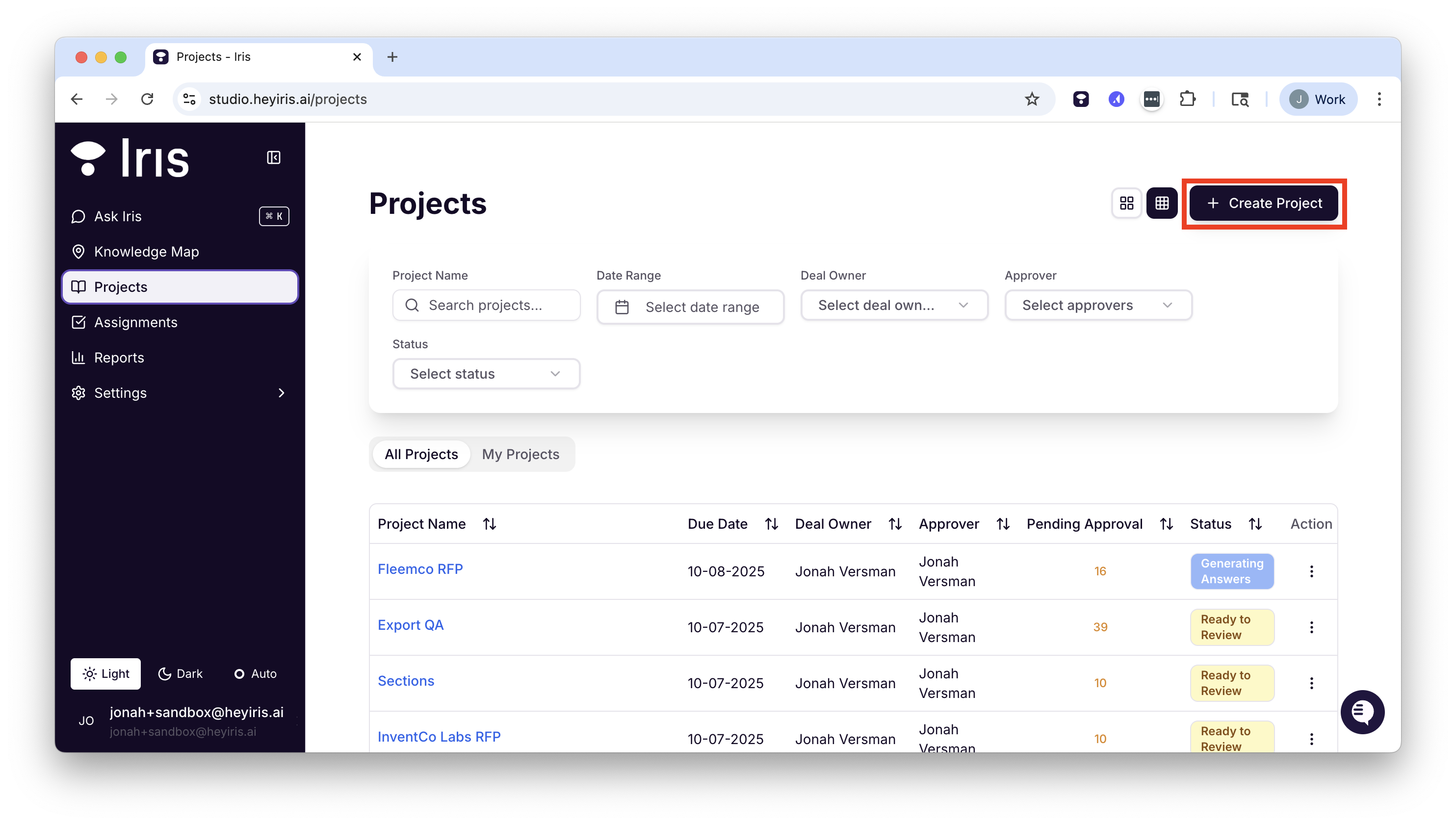Viewport: 1456px width, 825px height.
Task: Open Ask Iris in sidebar
Action: click(179, 216)
